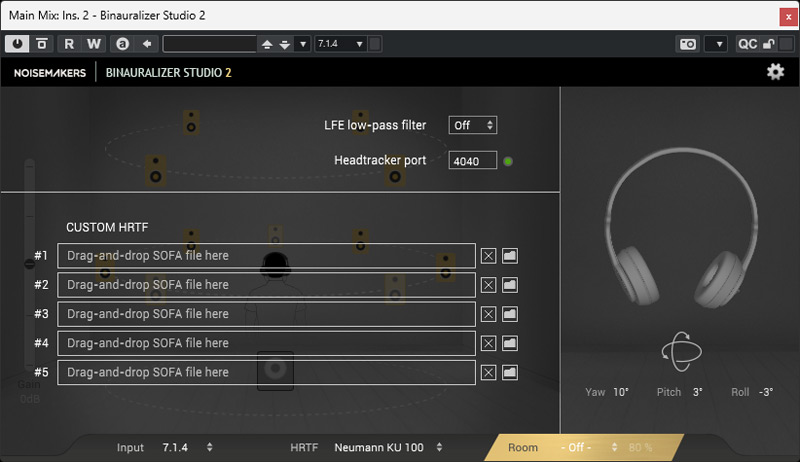The width and height of the screenshot is (800, 462).
Task: Click the snapshot camera icon
Action: pos(687,44)
